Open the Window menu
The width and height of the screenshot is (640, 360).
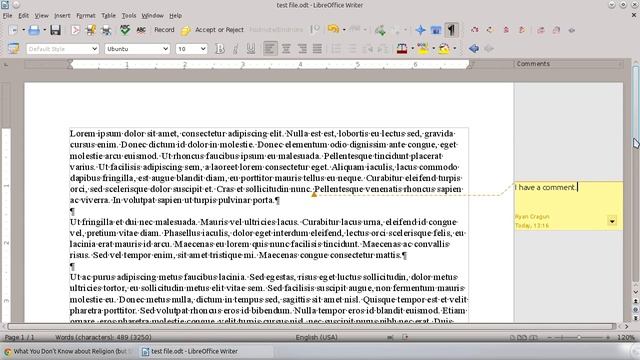(152, 16)
